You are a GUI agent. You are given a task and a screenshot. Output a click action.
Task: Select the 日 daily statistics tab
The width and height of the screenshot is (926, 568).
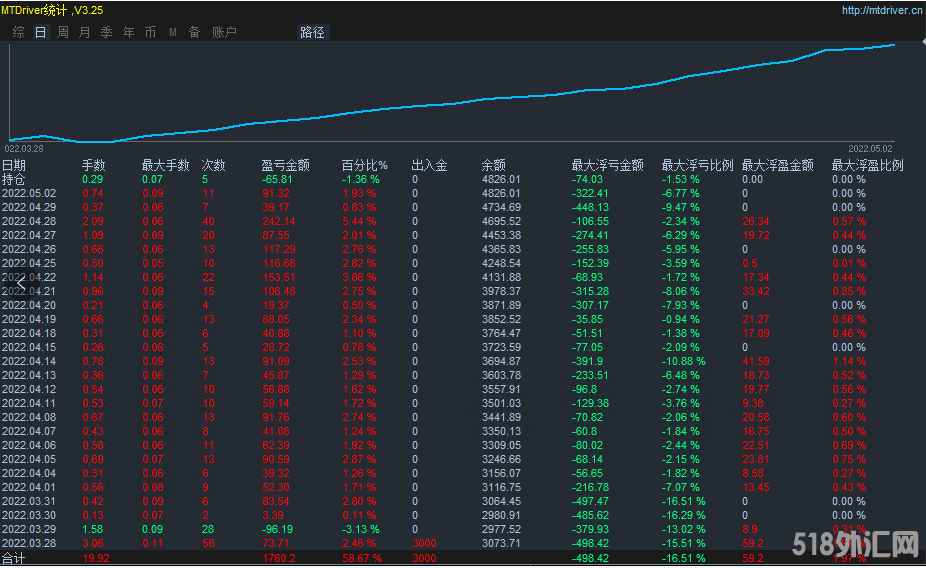tap(40, 32)
